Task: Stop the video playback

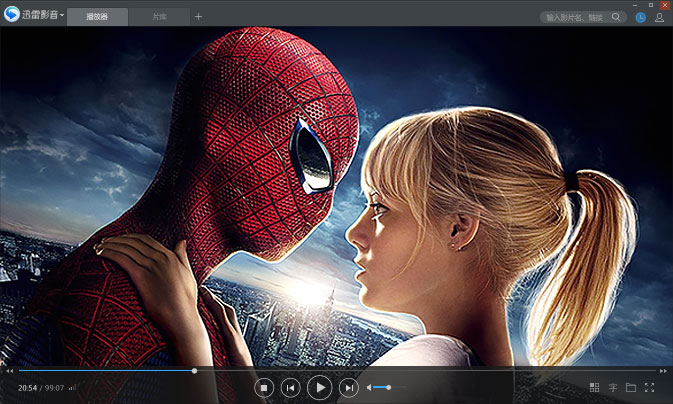Action: coord(264,387)
